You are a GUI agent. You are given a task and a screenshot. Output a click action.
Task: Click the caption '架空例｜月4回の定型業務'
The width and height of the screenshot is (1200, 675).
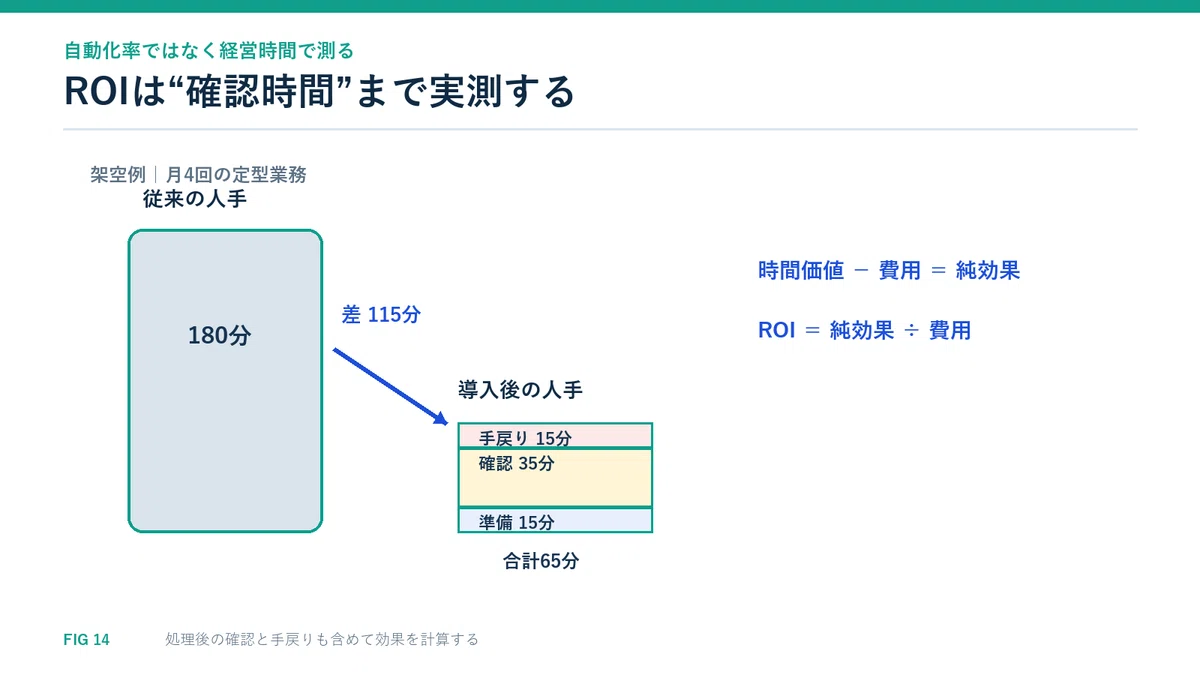(x=198, y=175)
